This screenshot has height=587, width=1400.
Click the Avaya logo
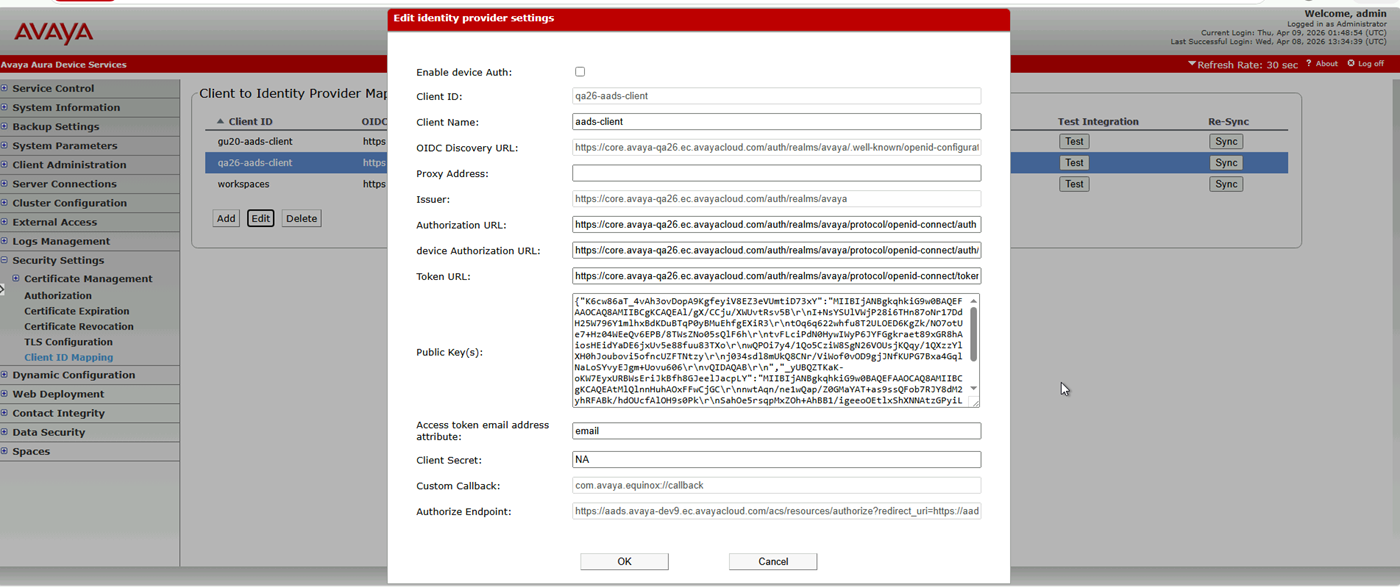(54, 33)
